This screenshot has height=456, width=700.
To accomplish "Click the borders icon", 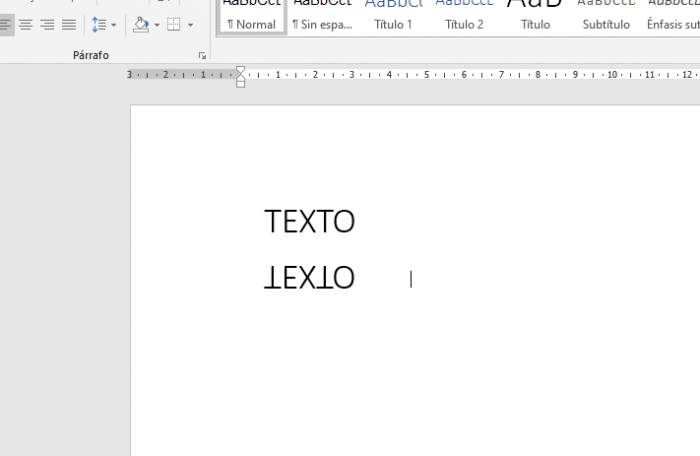I will click(x=174, y=25).
